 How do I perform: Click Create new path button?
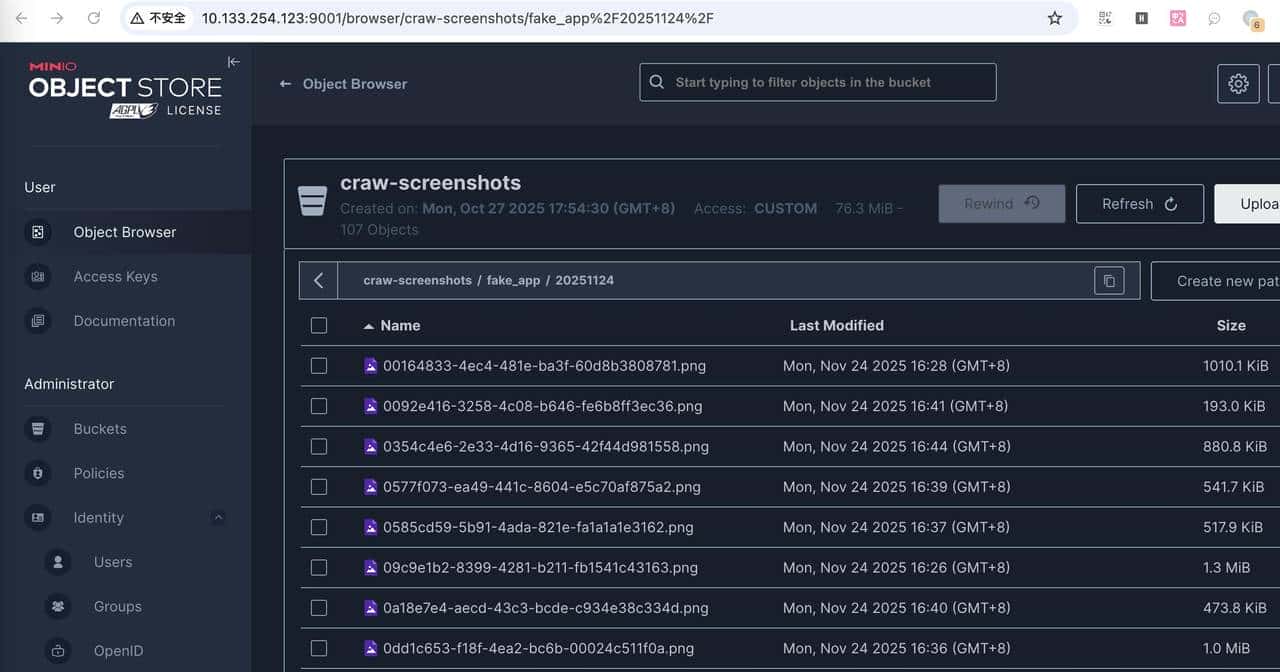pyautogui.click(x=1216, y=281)
